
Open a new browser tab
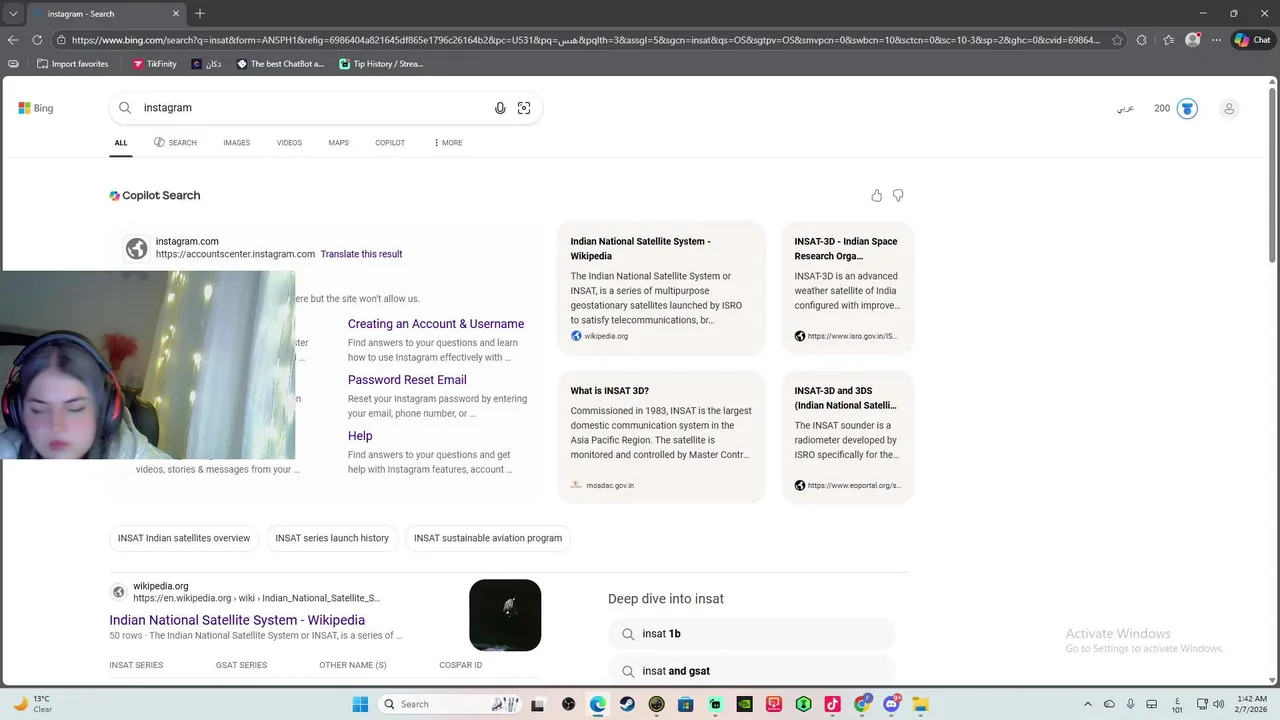click(200, 14)
